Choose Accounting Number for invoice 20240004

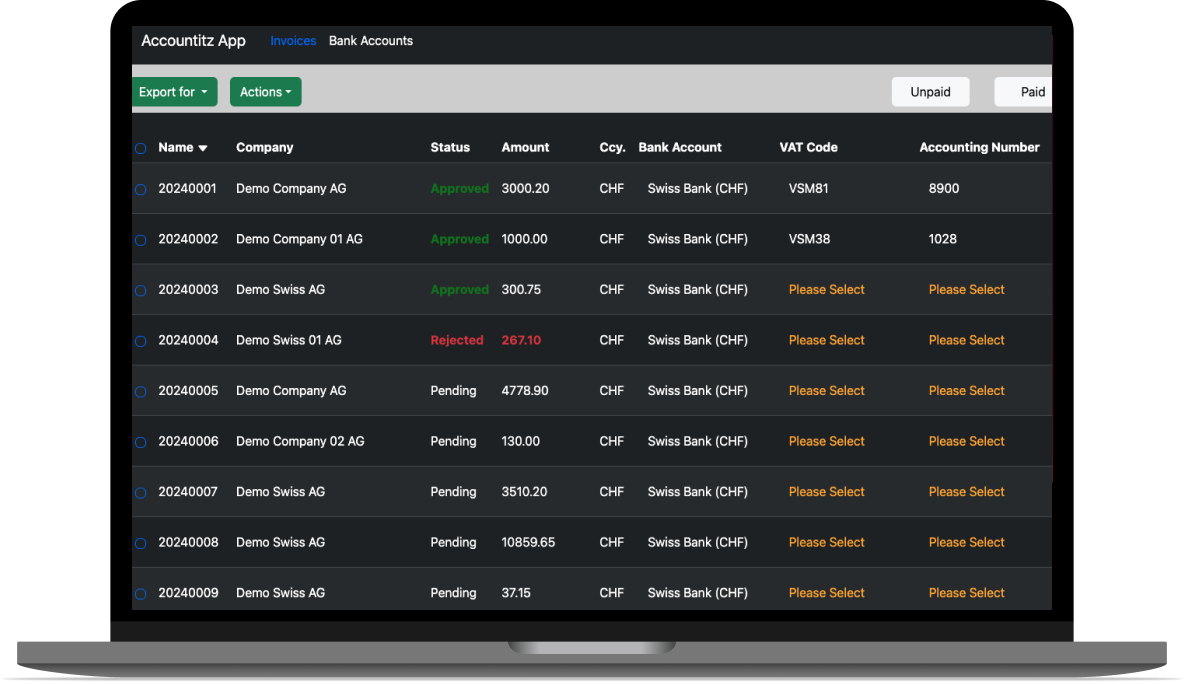click(x=967, y=340)
